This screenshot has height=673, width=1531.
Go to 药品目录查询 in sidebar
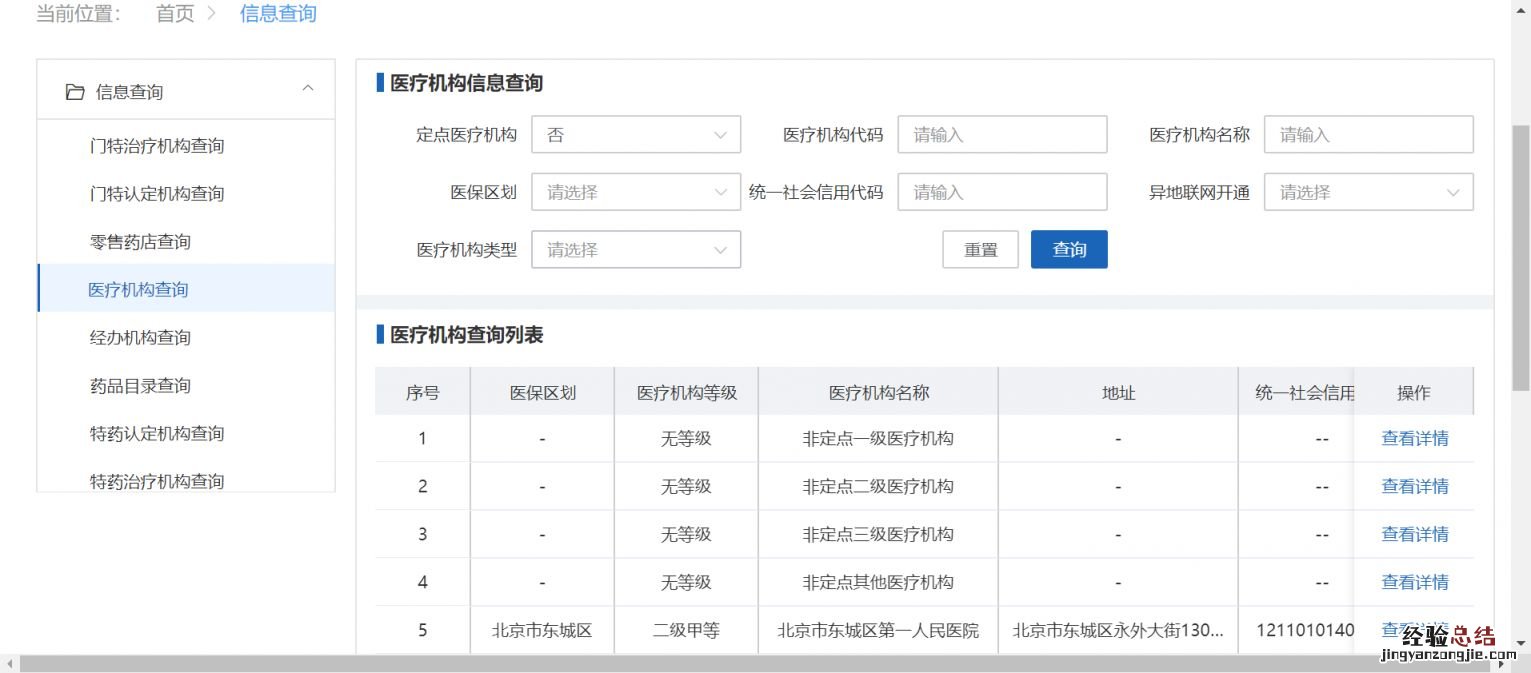pos(140,386)
